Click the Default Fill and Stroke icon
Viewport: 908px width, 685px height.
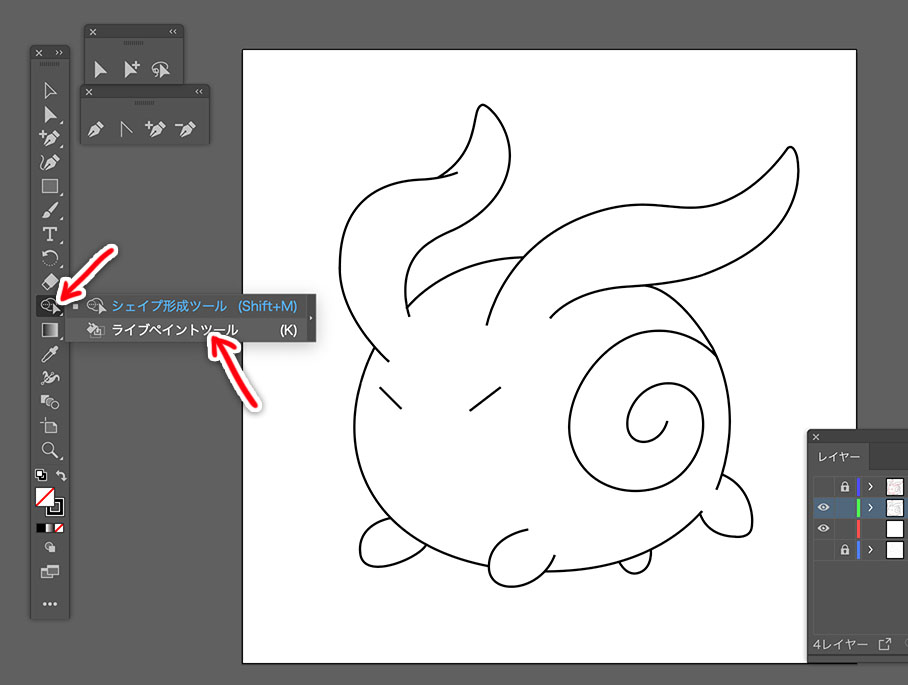click(x=41, y=475)
